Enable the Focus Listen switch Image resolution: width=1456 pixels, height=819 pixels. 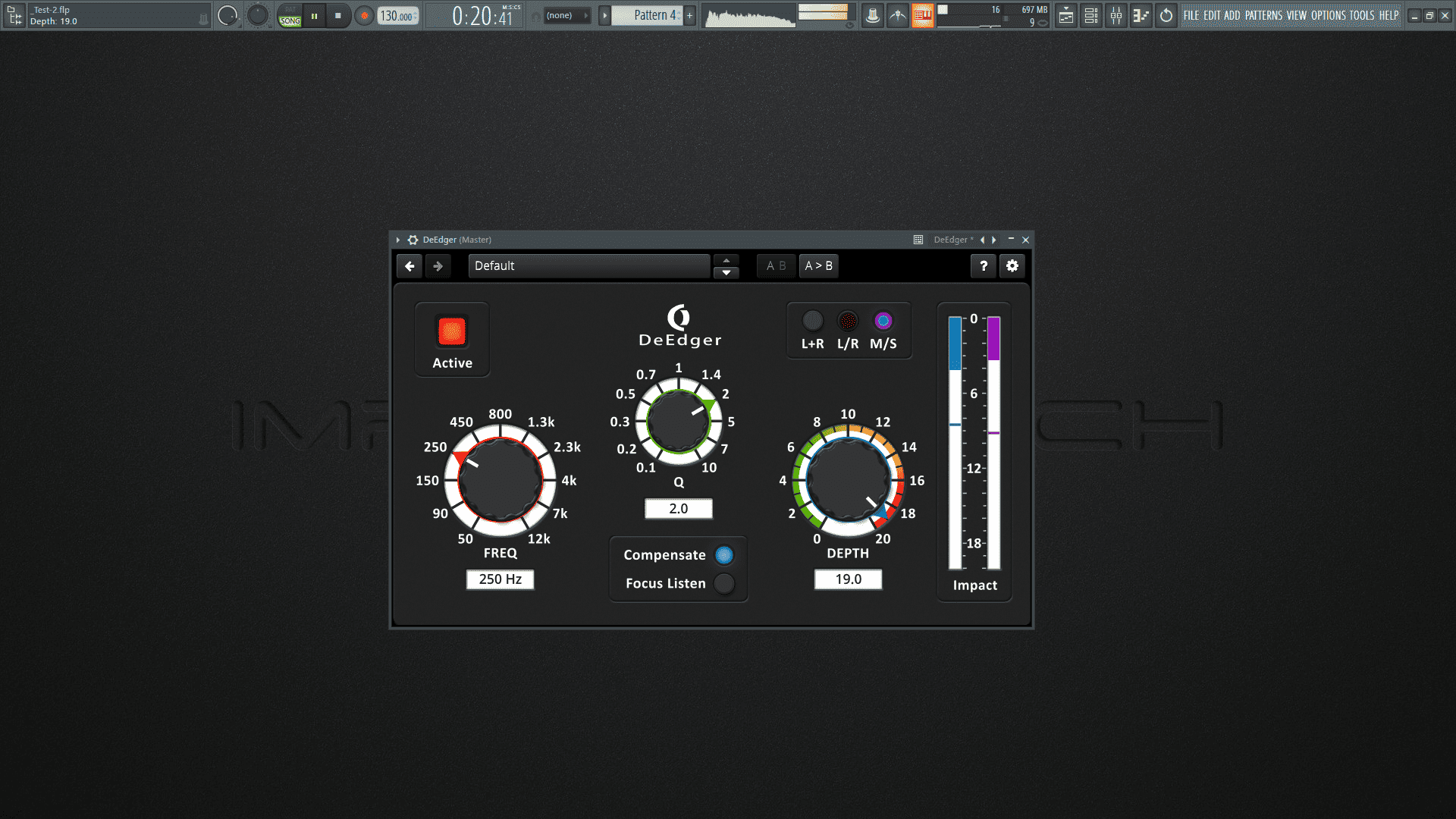pos(724,583)
